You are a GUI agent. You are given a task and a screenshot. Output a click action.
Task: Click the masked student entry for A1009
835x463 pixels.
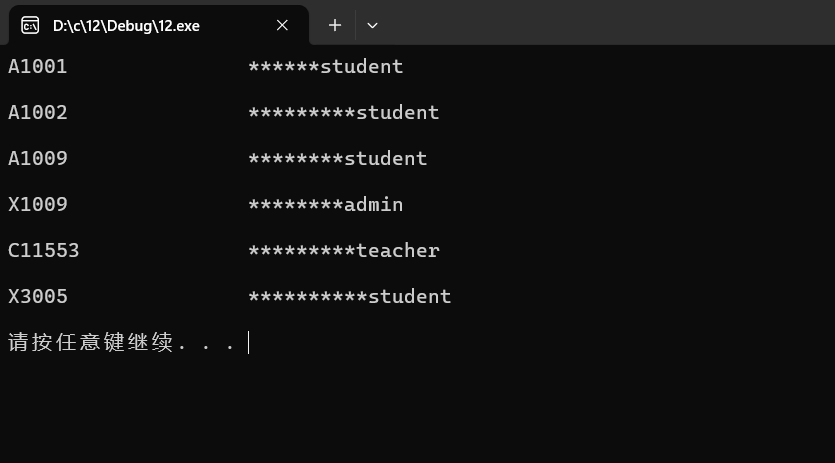click(338, 158)
